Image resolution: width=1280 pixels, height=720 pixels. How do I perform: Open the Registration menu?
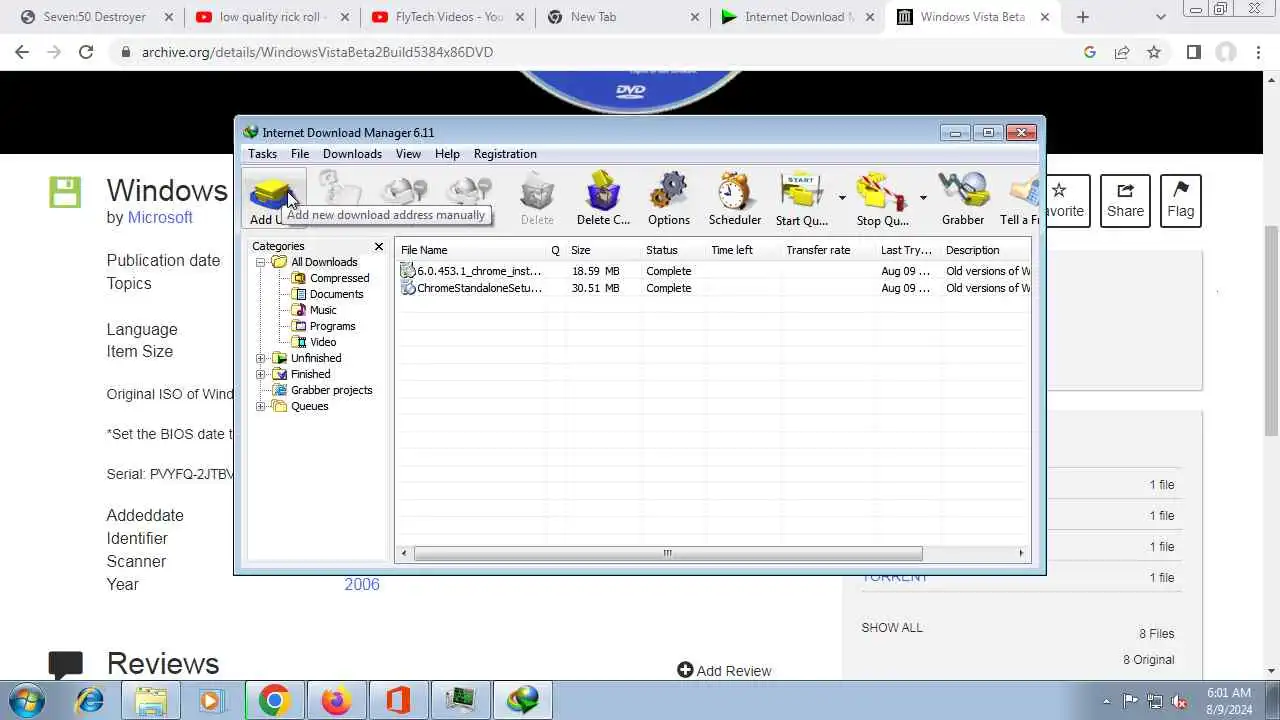(x=505, y=154)
